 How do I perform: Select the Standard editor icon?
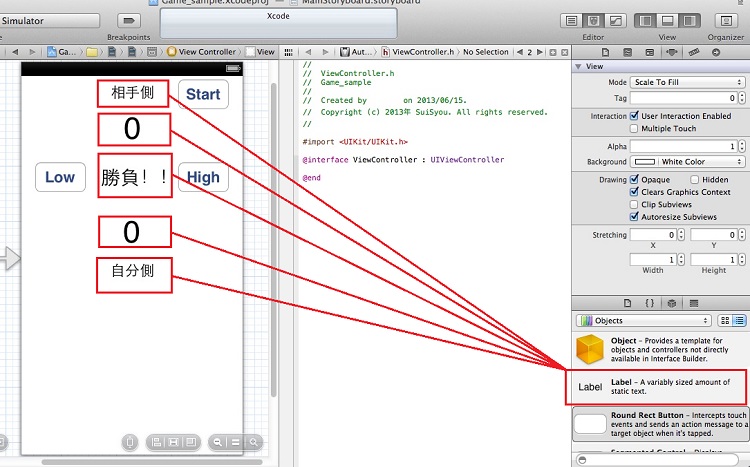coord(571,21)
